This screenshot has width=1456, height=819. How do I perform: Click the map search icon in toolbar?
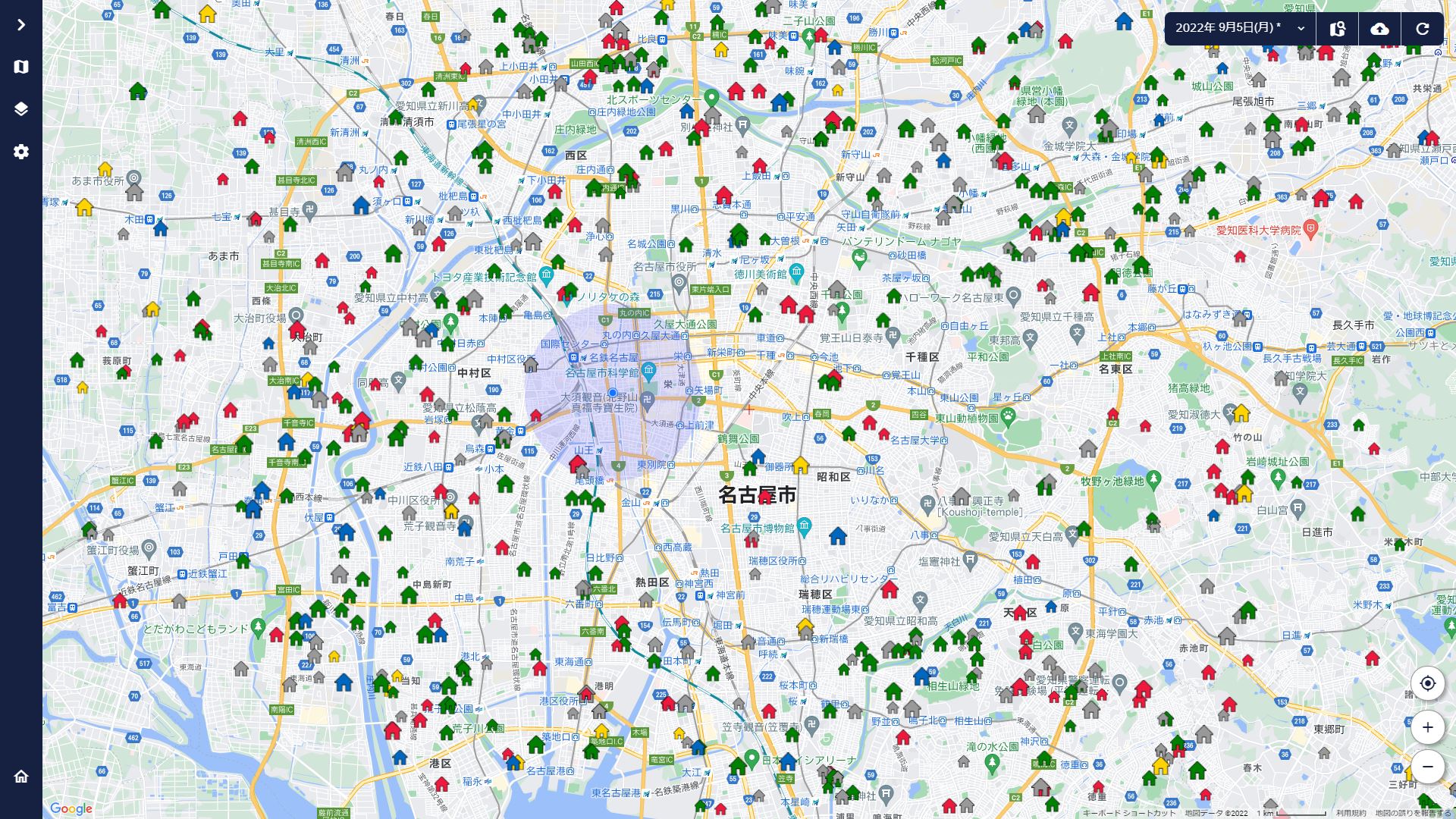1337,28
